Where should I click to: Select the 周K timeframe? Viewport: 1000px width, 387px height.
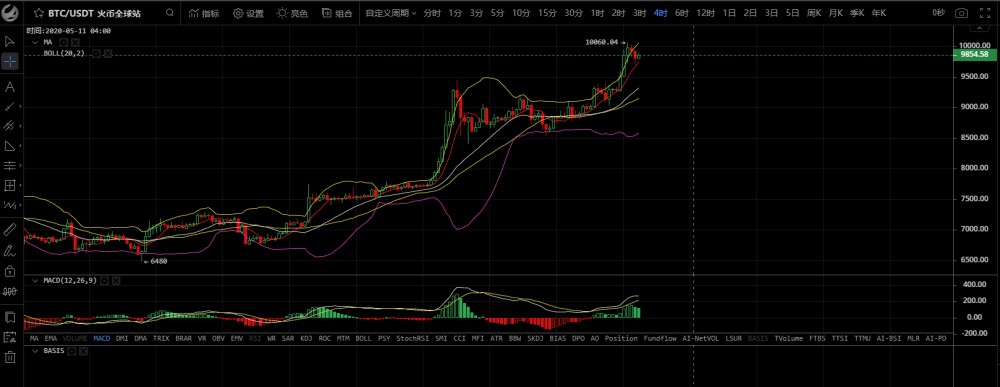point(814,13)
